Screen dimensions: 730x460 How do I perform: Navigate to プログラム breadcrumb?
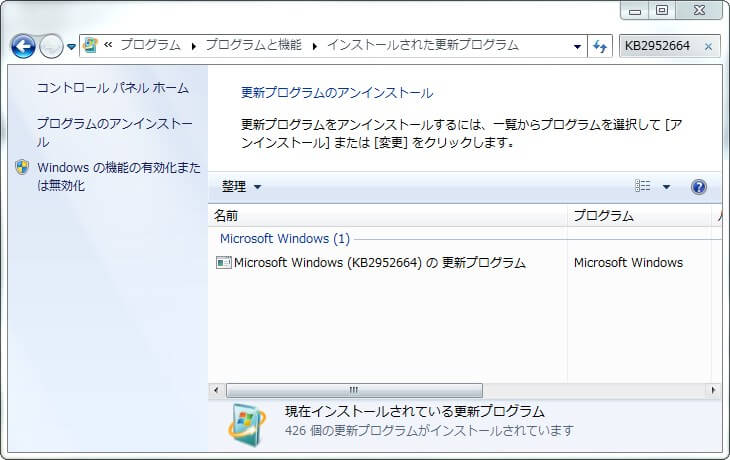point(150,45)
